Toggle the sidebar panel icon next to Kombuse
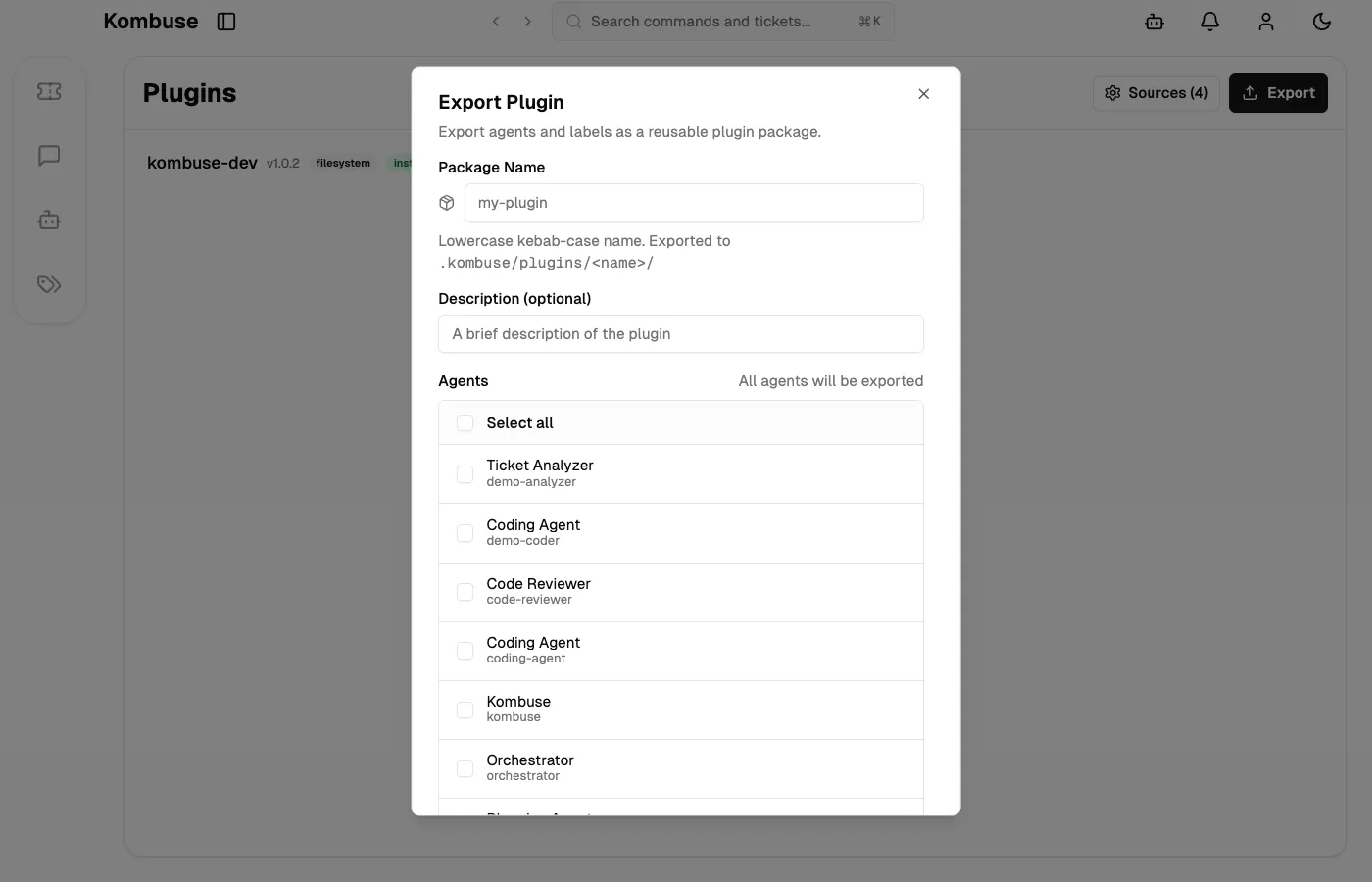Image resolution: width=1372 pixels, height=882 pixels. click(226, 21)
